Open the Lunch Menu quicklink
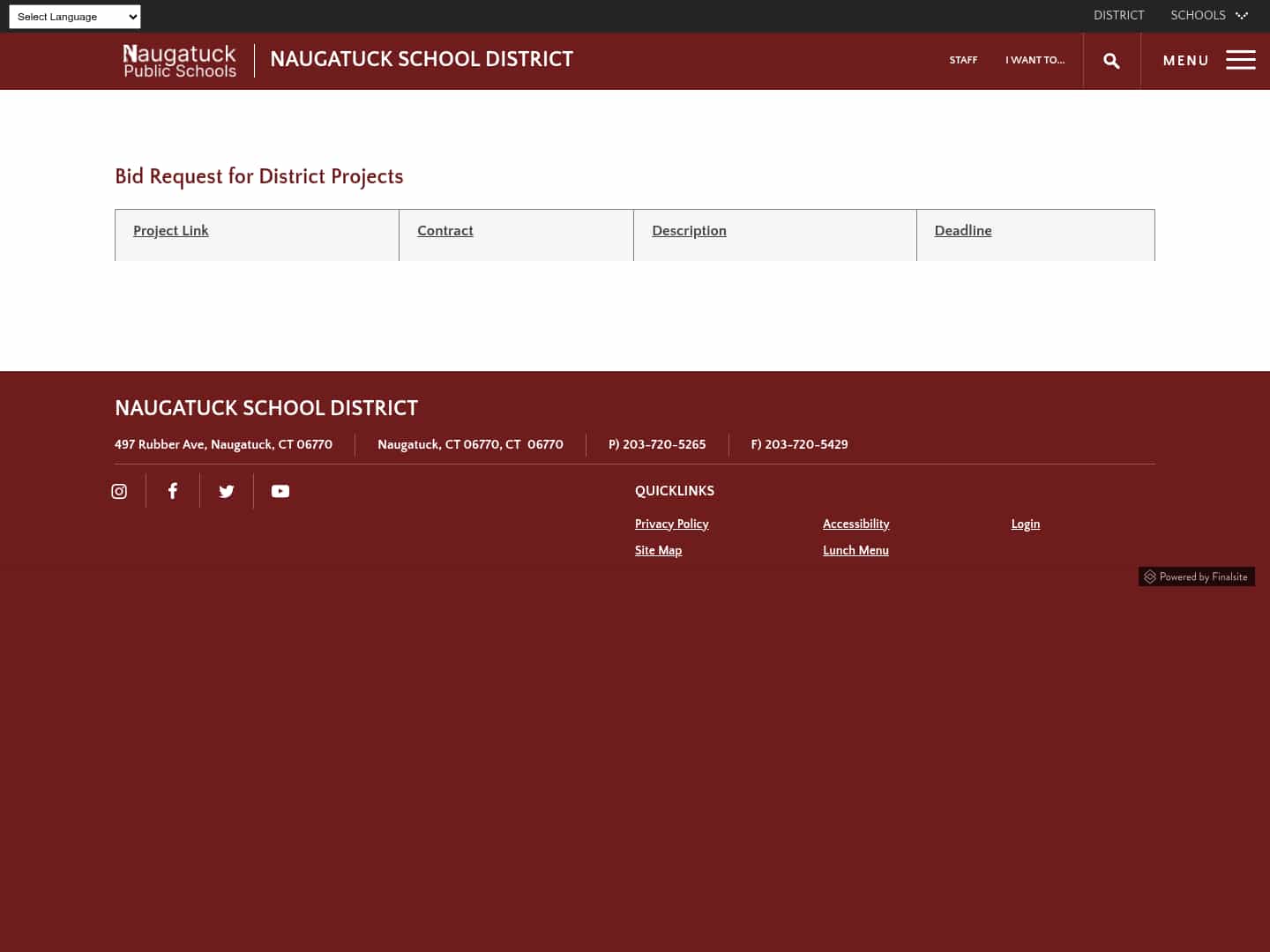Screen dimensions: 1270x952 tap(855, 550)
